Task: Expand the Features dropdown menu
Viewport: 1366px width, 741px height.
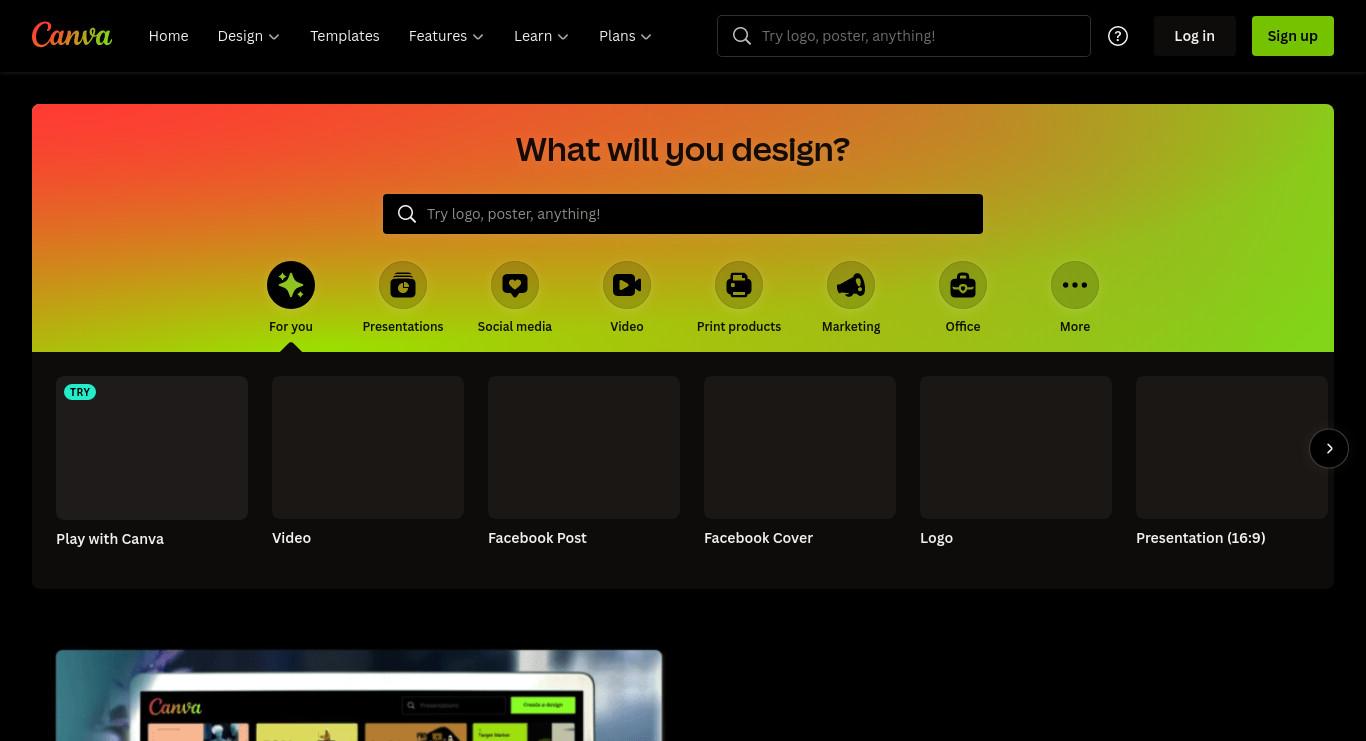Action: [446, 36]
